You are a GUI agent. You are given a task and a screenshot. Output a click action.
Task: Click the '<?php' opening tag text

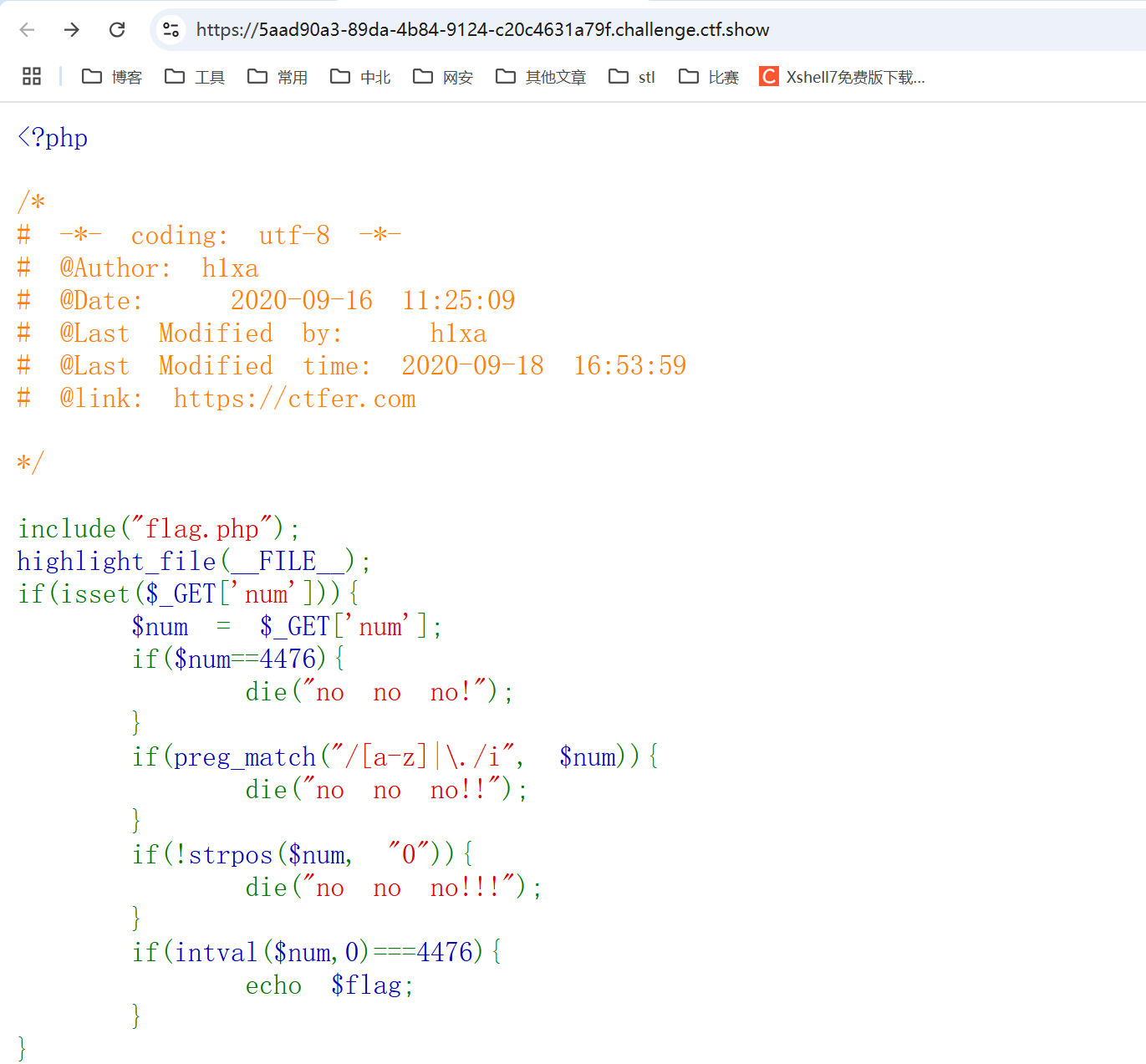[x=53, y=137]
